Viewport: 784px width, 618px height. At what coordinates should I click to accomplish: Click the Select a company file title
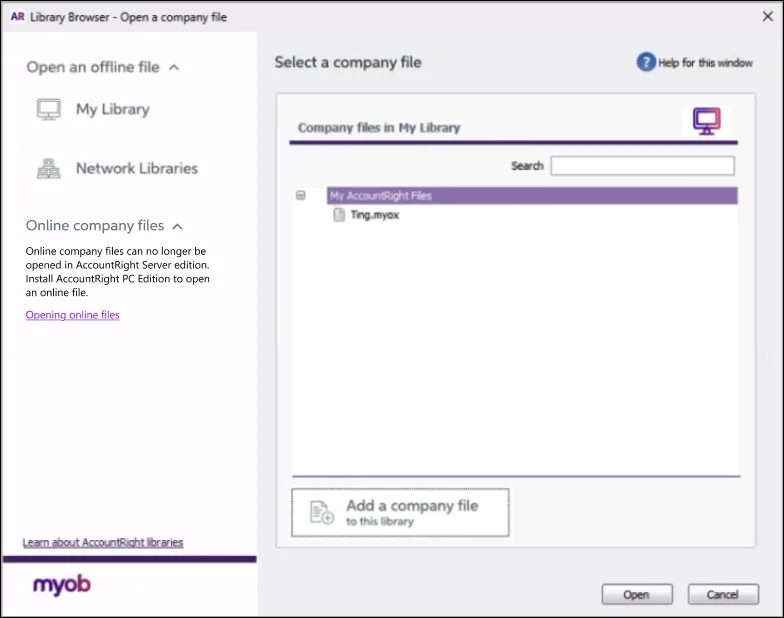[x=348, y=62]
